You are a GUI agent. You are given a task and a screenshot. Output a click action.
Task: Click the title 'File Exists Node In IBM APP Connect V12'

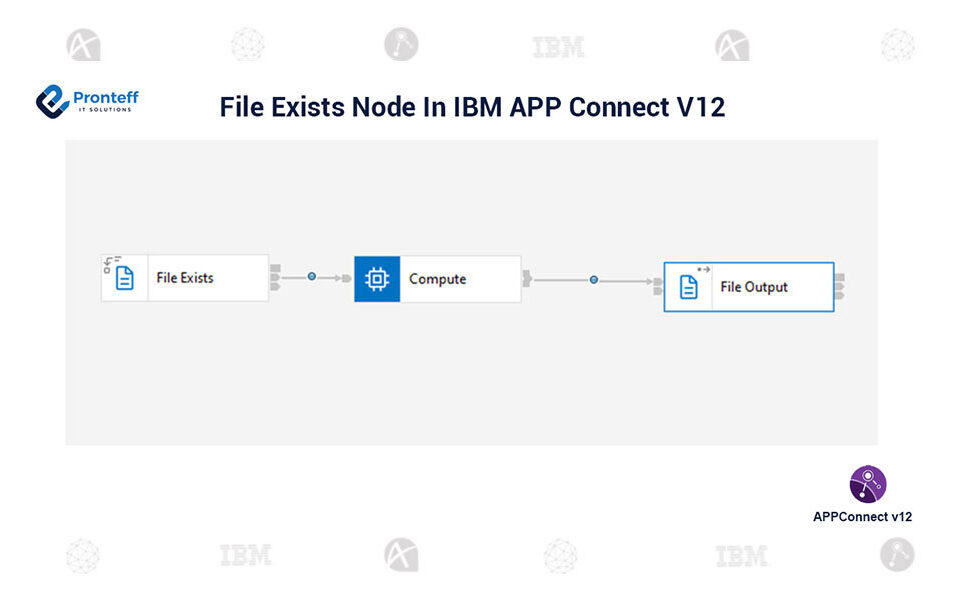click(x=472, y=107)
